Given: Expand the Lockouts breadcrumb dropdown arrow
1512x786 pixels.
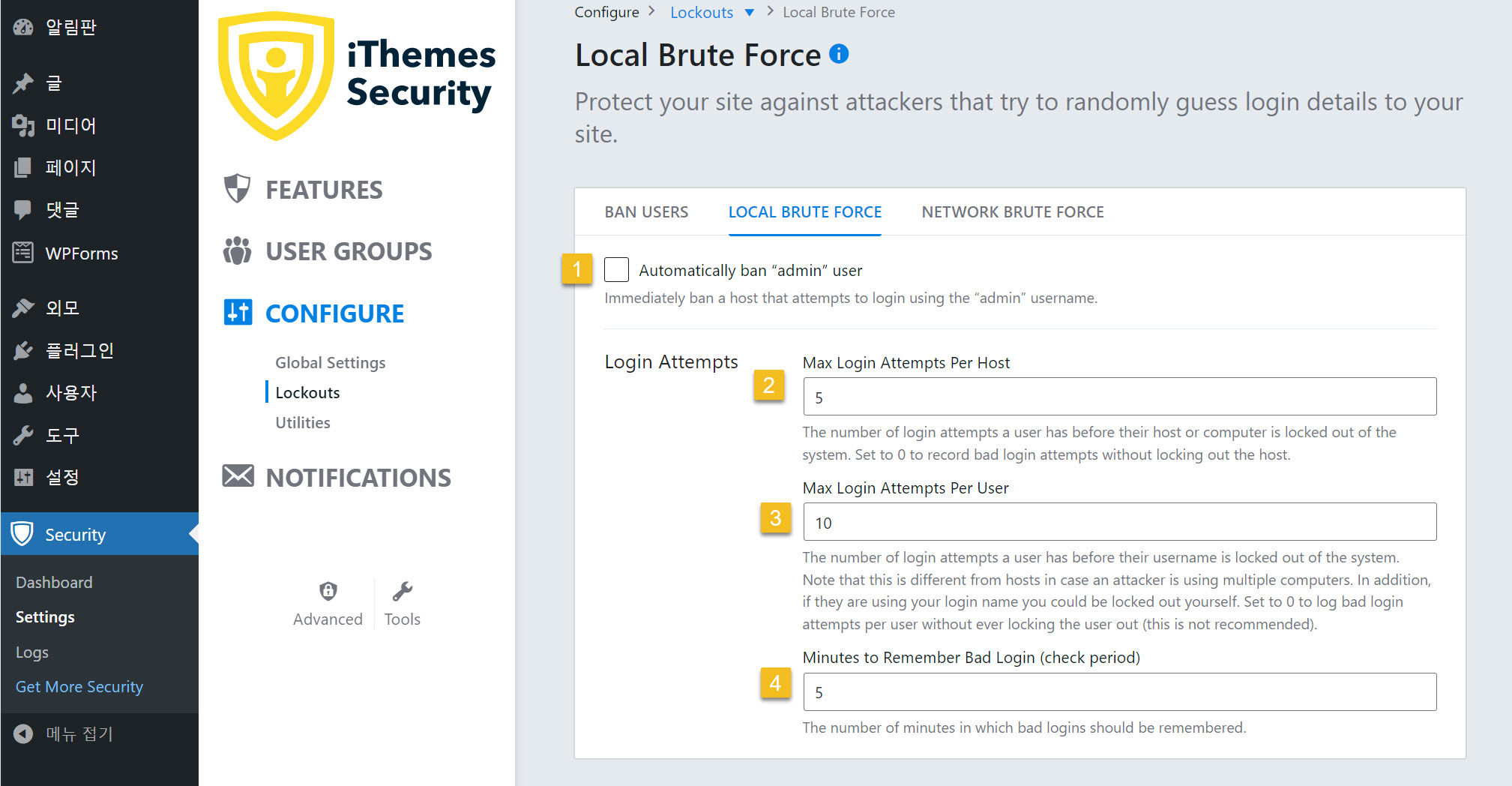Looking at the screenshot, I should (x=749, y=13).
